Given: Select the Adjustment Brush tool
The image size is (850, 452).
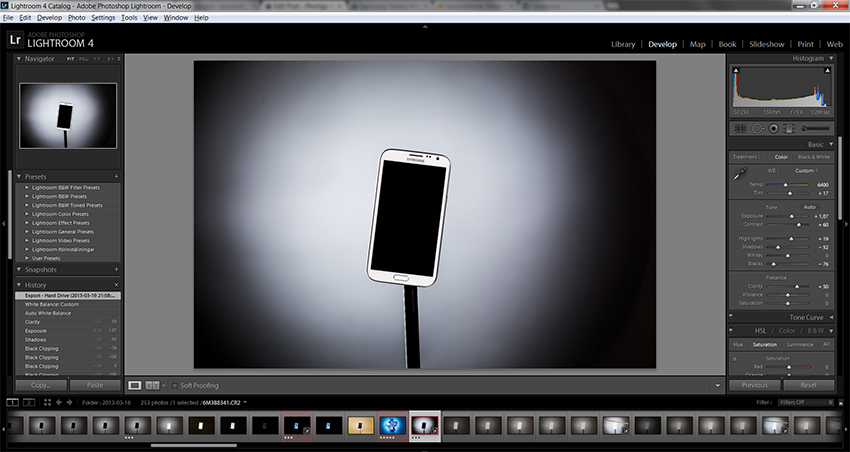Looking at the screenshot, I should click(815, 128).
